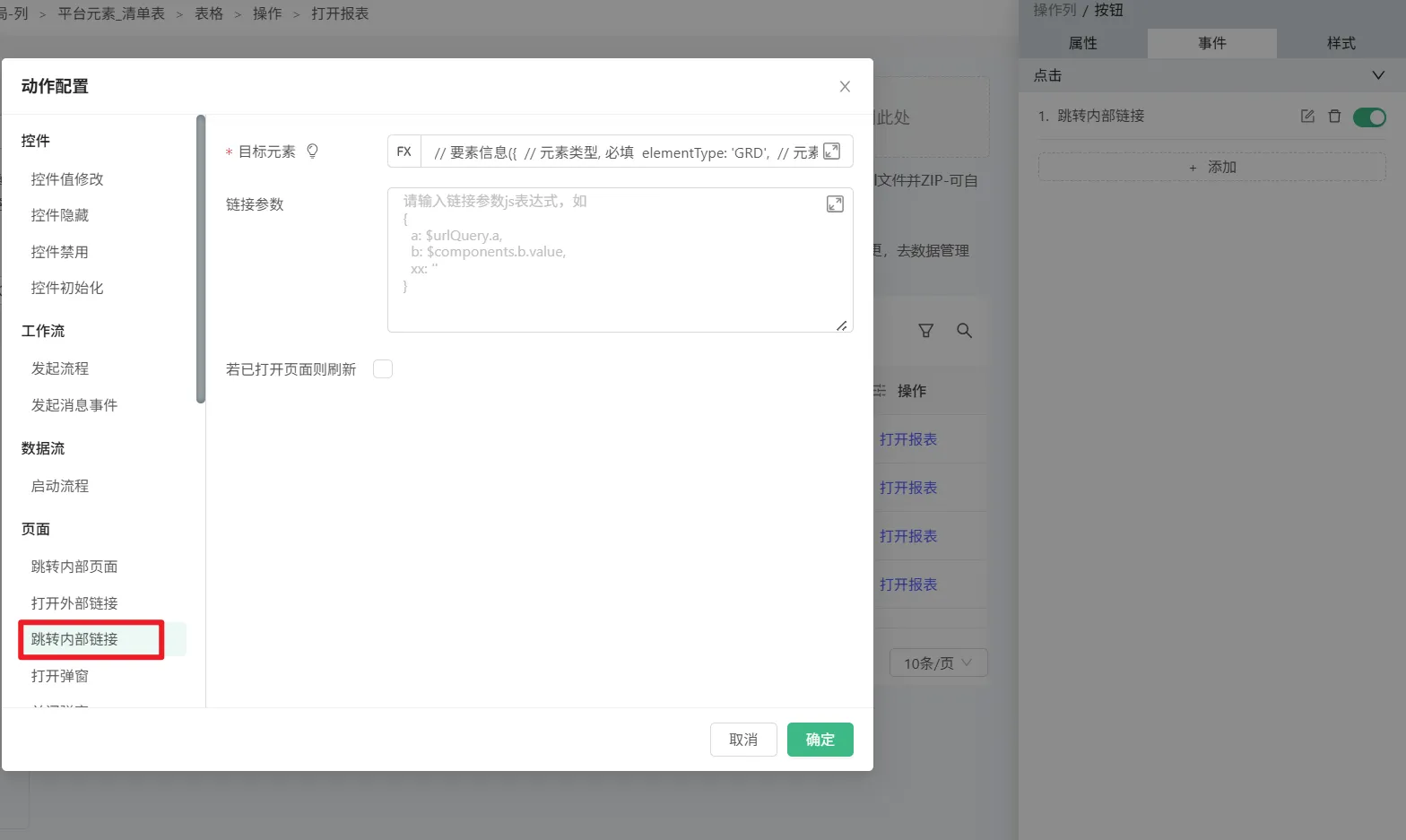Click the FX expression button

pyautogui.click(x=404, y=152)
